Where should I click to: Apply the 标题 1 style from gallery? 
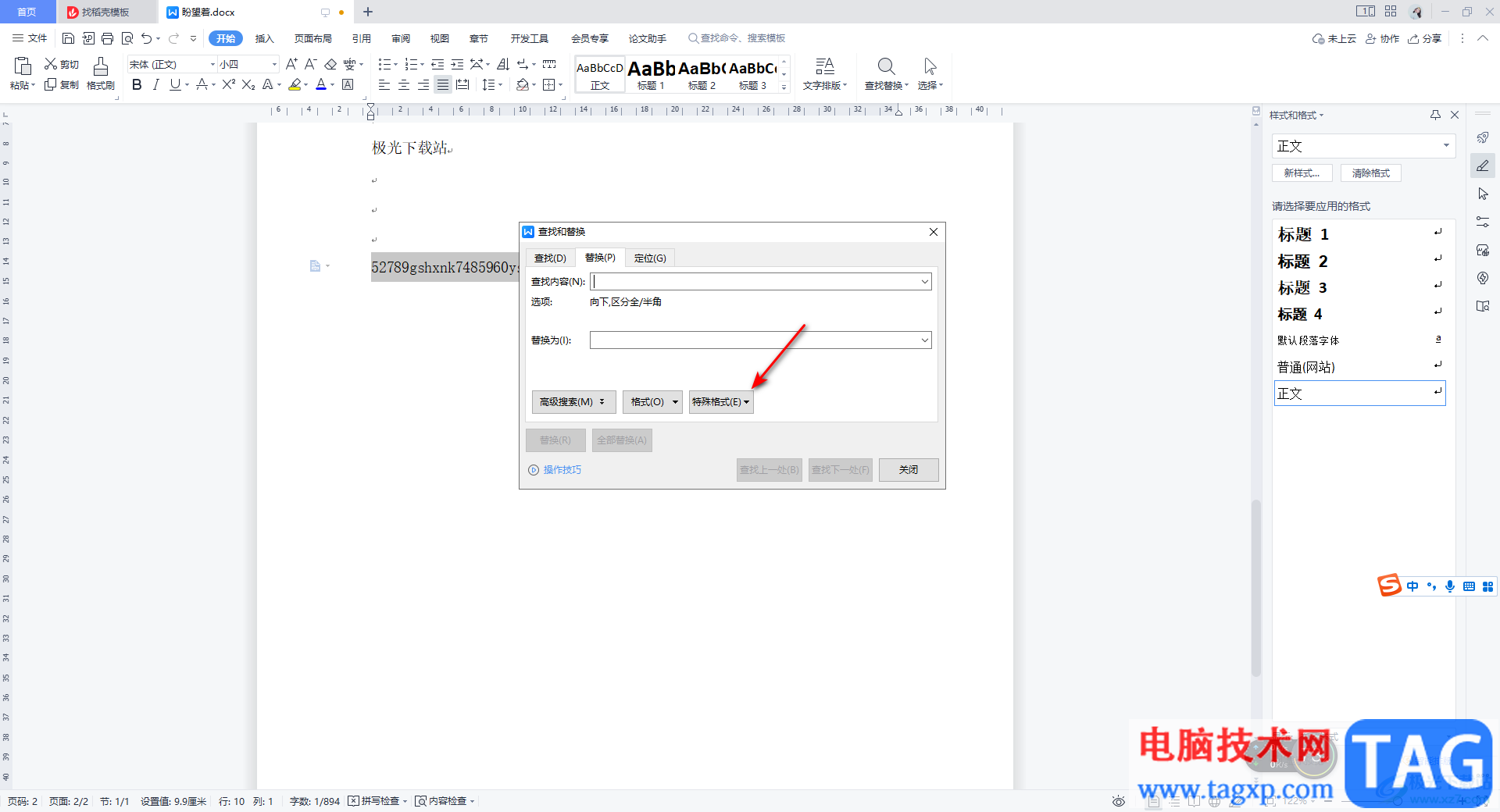(651, 74)
